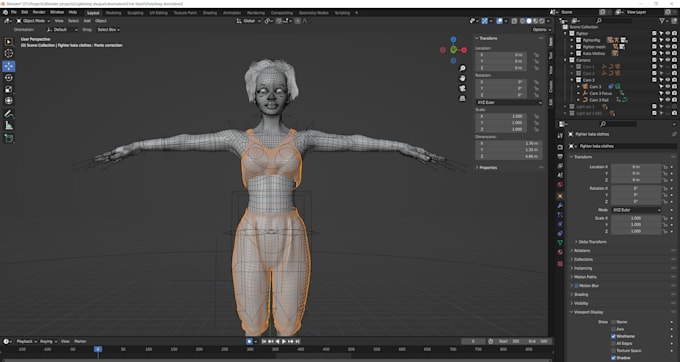The width and height of the screenshot is (680, 362).
Task: Open the viewport Add menu
Action: point(87,21)
